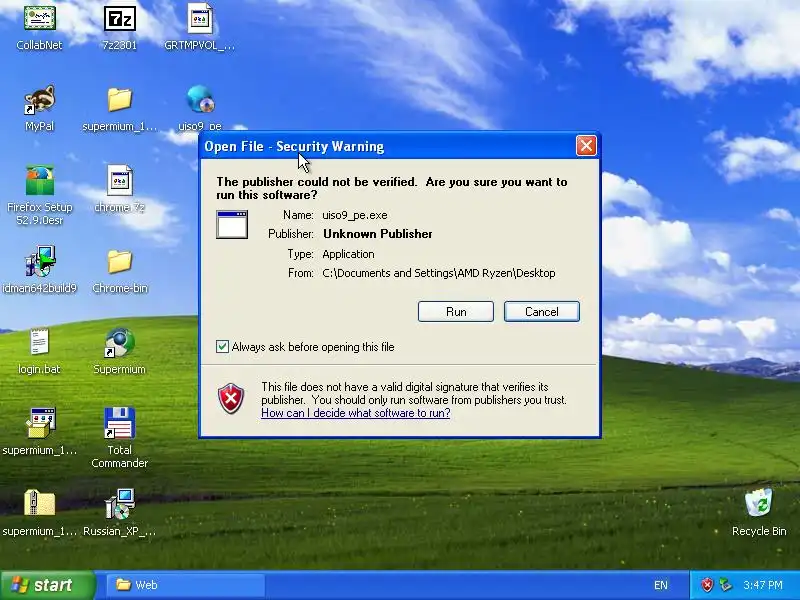Viewport: 800px width, 600px height.
Task: Select the Supermium browser shortcut
Action: pos(119,342)
